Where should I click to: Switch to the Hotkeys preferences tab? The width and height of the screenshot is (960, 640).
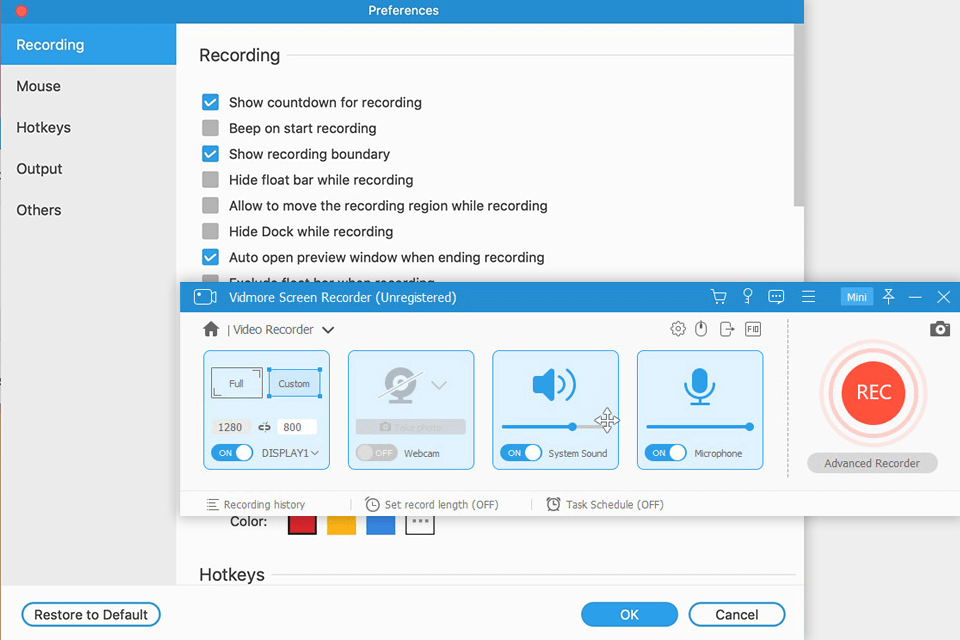(x=89, y=127)
